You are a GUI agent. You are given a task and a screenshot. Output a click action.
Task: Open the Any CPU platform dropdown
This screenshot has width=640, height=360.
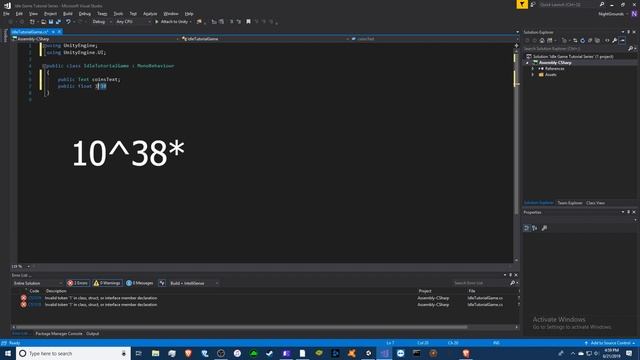coord(133,22)
